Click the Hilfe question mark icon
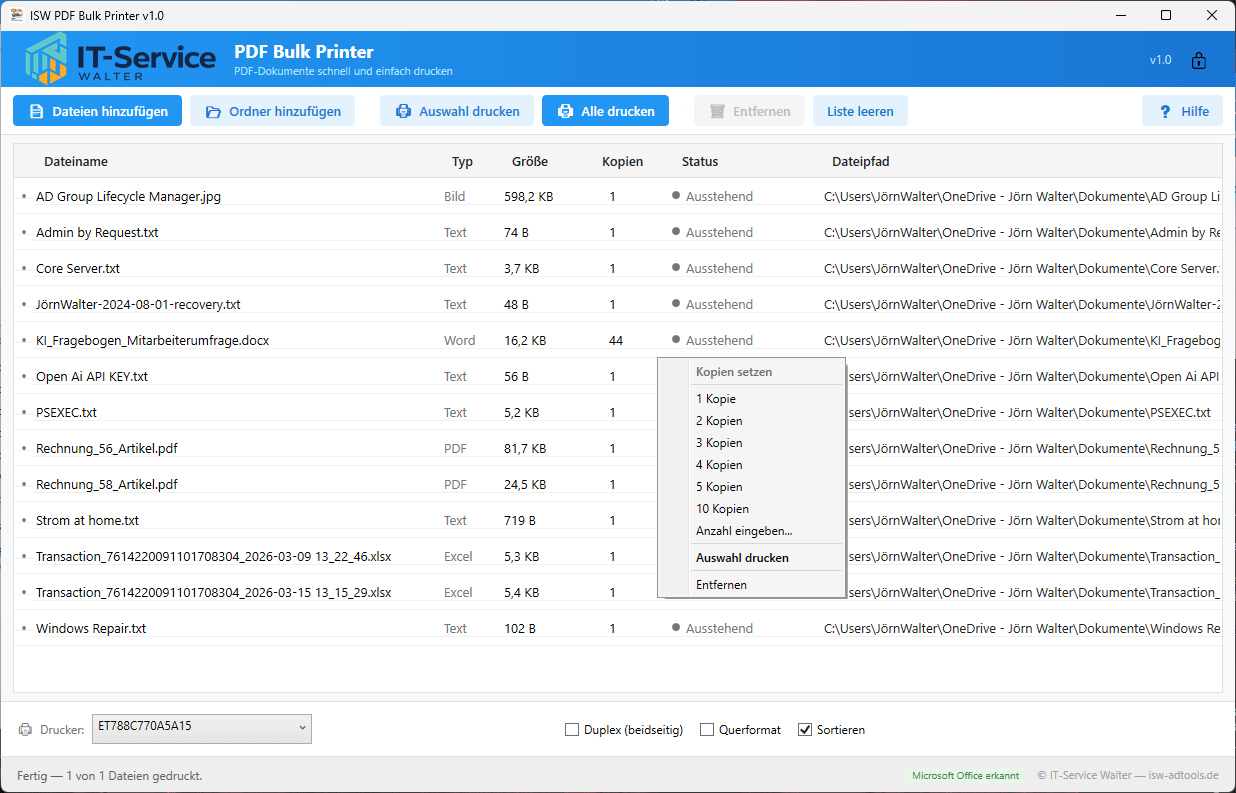 coord(1165,112)
